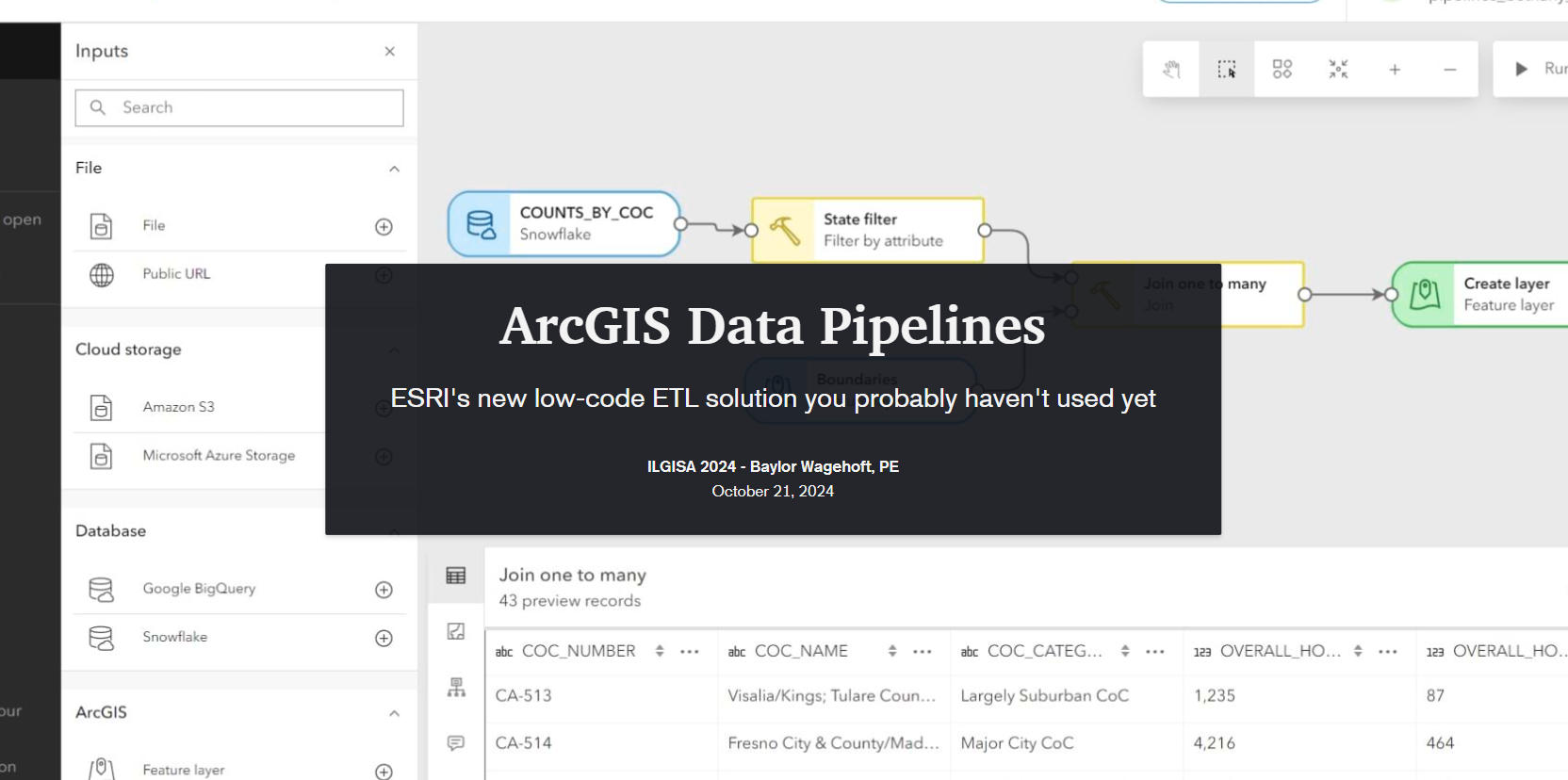1568x780 pixels.
Task: Click the hammer icon on State filter node
Action: (784, 230)
